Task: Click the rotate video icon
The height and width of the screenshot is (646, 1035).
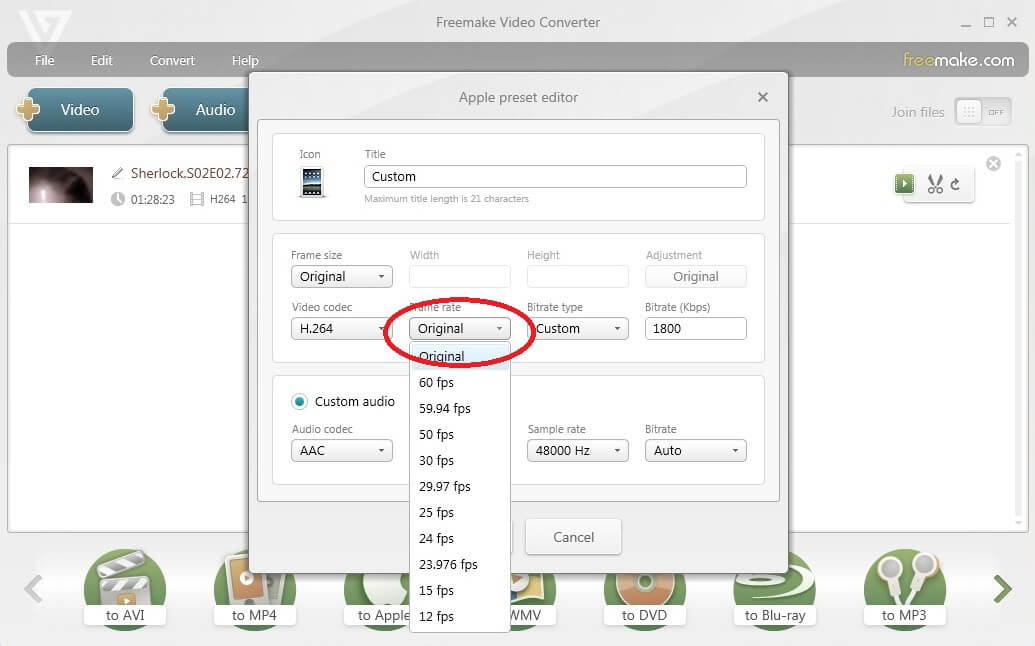Action: (955, 184)
